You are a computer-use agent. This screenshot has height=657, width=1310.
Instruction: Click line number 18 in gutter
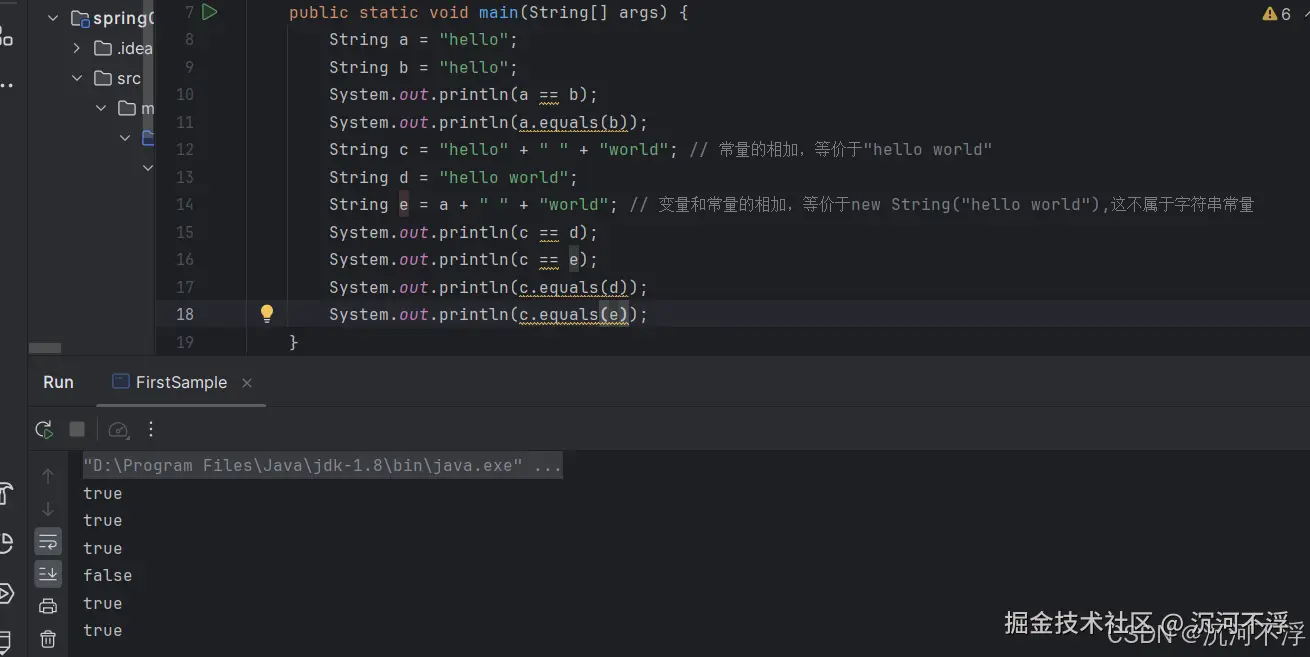[x=184, y=314]
